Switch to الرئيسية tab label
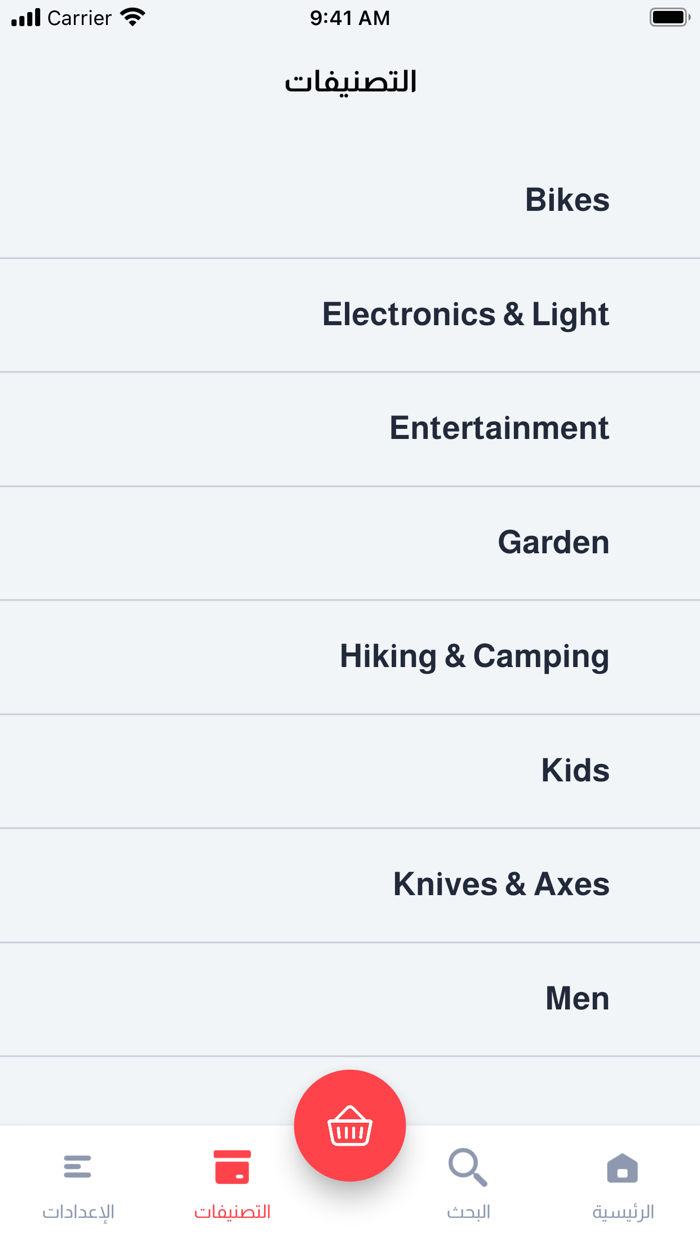This screenshot has height=1244, width=700. click(x=622, y=1212)
